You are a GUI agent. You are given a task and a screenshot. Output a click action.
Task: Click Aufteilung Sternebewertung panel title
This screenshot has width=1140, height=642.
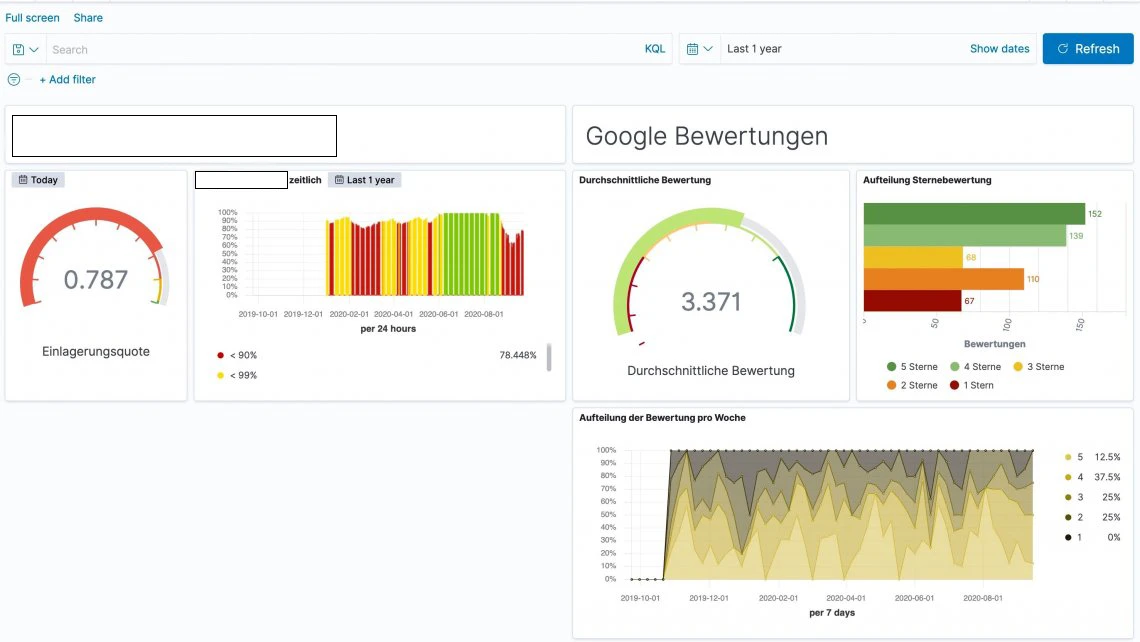tap(927, 180)
